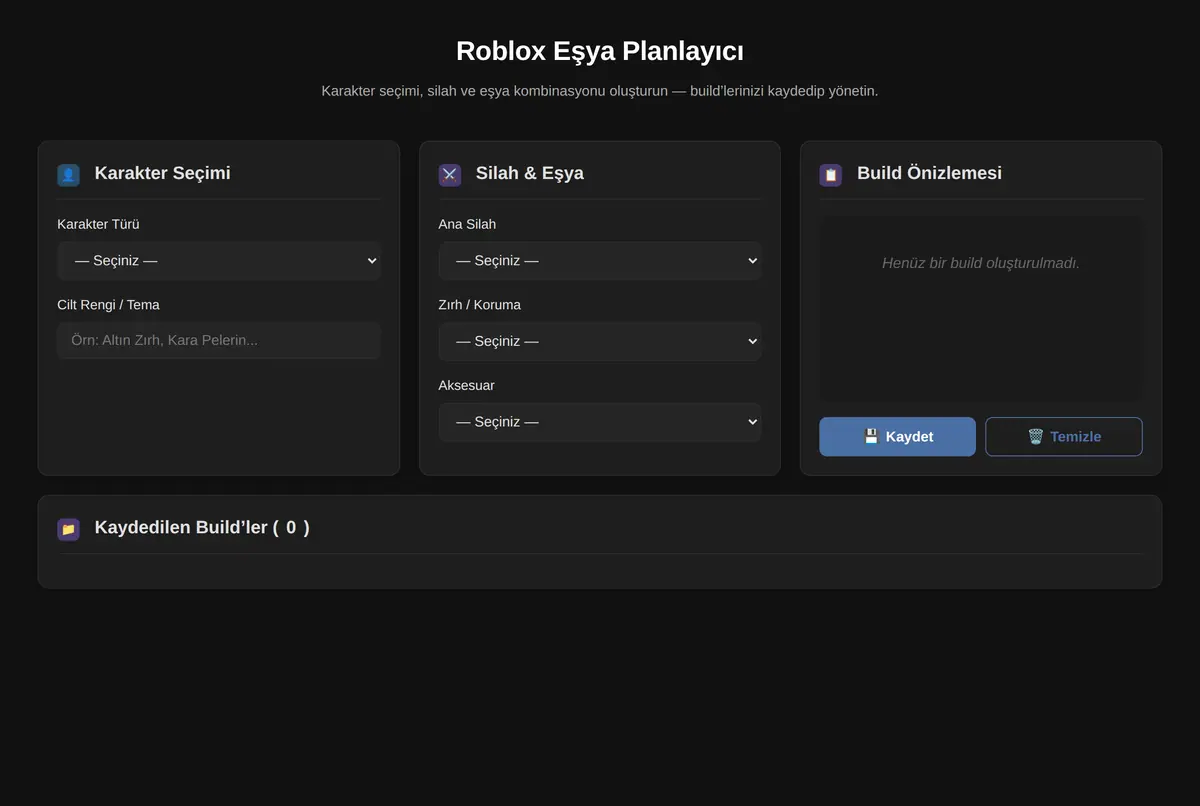Viewport: 1200px width, 806px height.
Task: Click the Karakter Türü label
Action: 98,224
